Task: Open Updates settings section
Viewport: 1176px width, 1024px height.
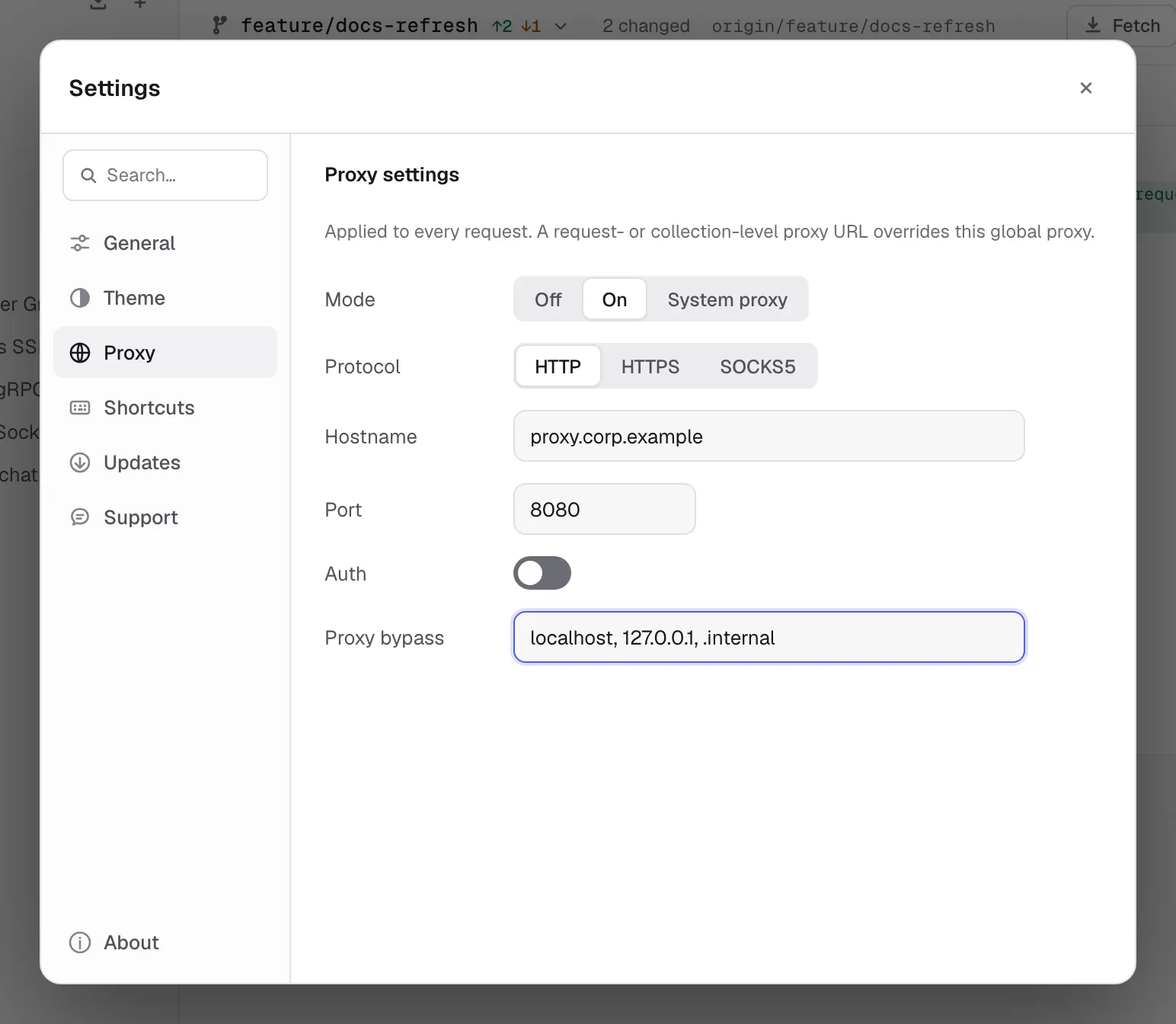Action: [x=165, y=462]
